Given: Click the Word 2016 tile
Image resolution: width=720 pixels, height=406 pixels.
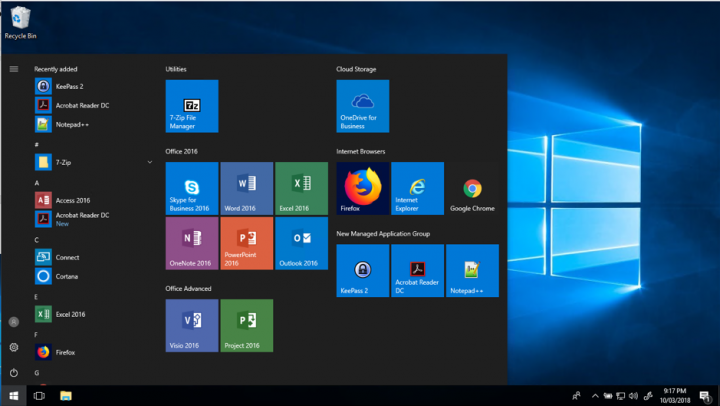Looking at the screenshot, I should [x=246, y=188].
